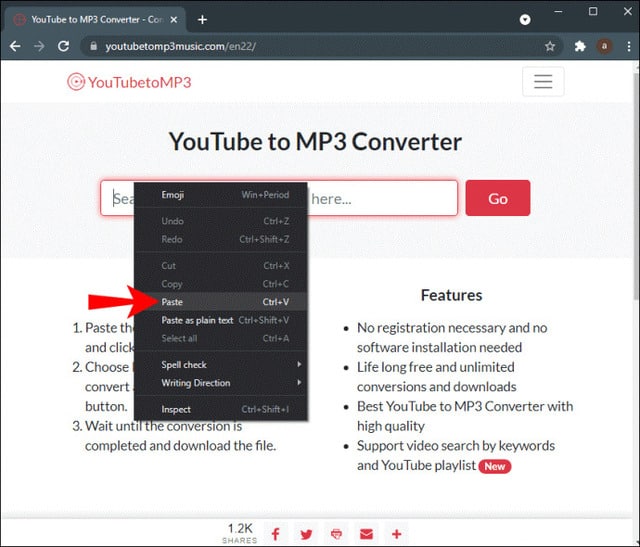Choose Undo in the context menu
640x547 pixels.
tap(221, 221)
